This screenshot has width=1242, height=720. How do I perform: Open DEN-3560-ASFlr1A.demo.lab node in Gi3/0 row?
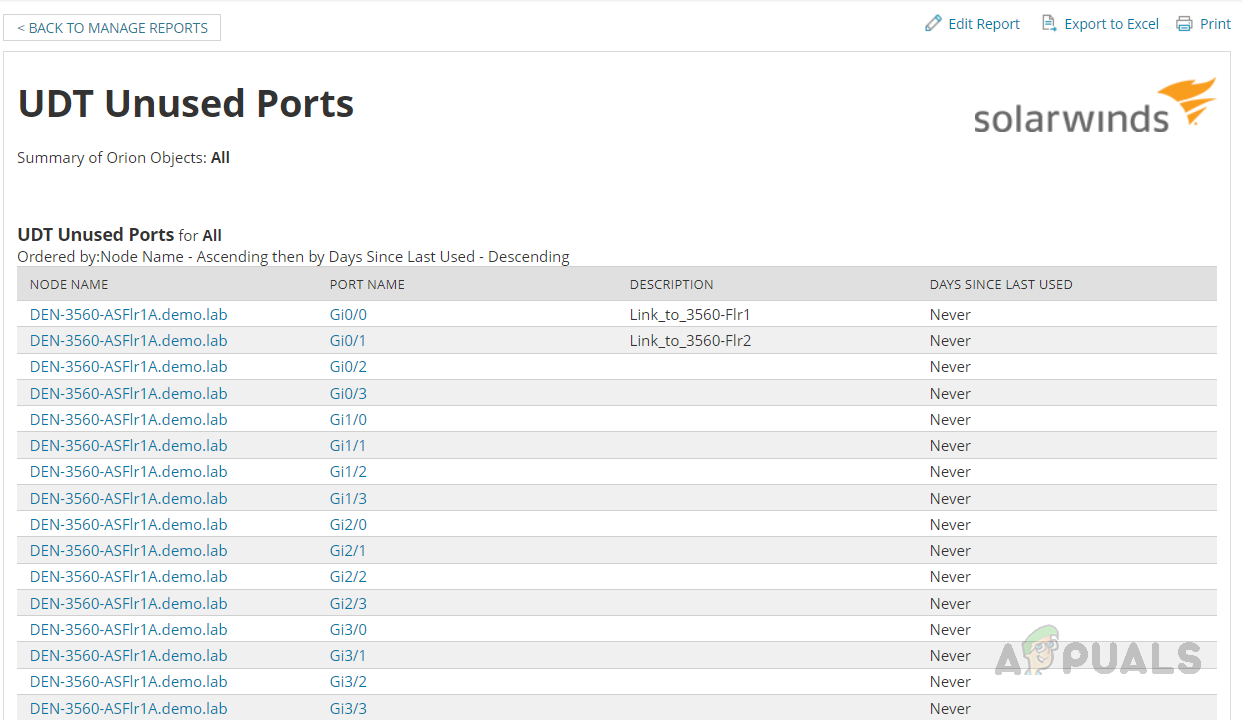pyautogui.click(x=129, y=629)
